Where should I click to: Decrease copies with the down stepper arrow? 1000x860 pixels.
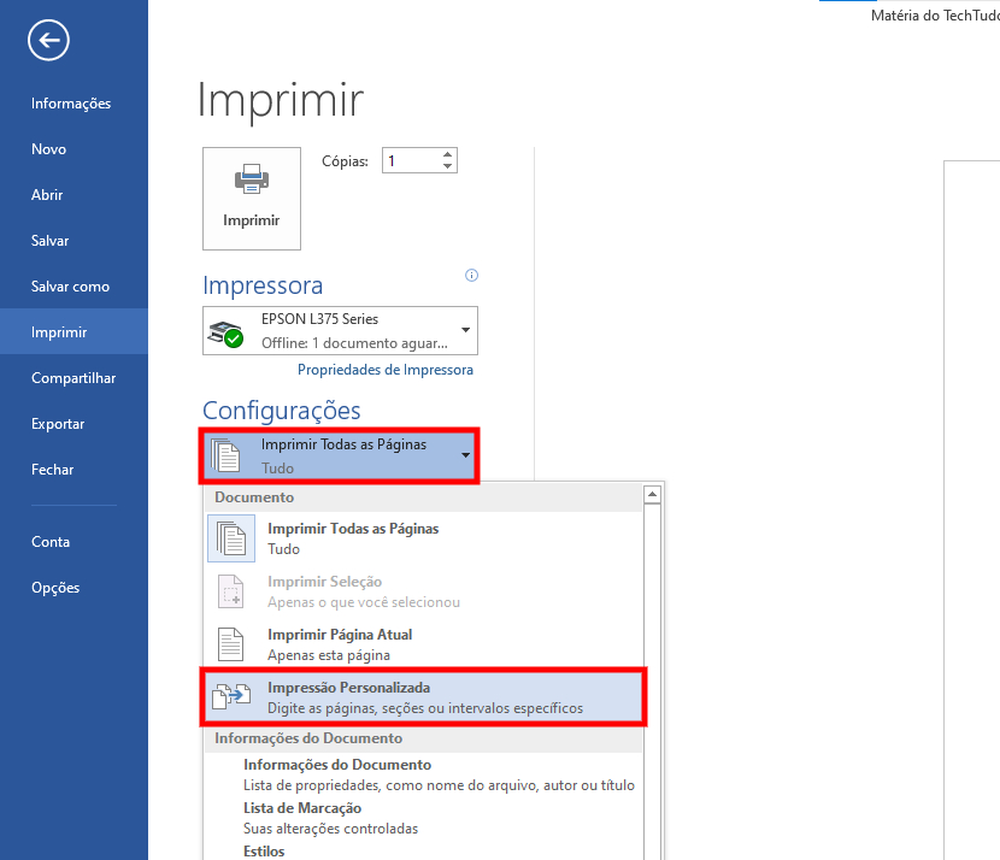pos(447,167)
